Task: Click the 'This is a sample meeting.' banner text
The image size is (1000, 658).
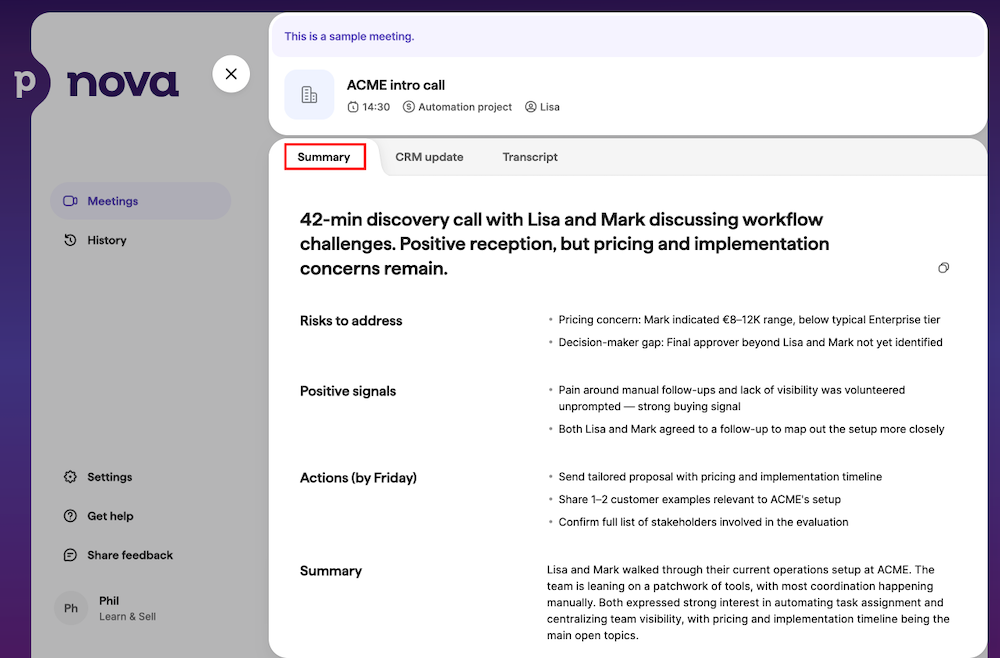Action: [349, 36]
